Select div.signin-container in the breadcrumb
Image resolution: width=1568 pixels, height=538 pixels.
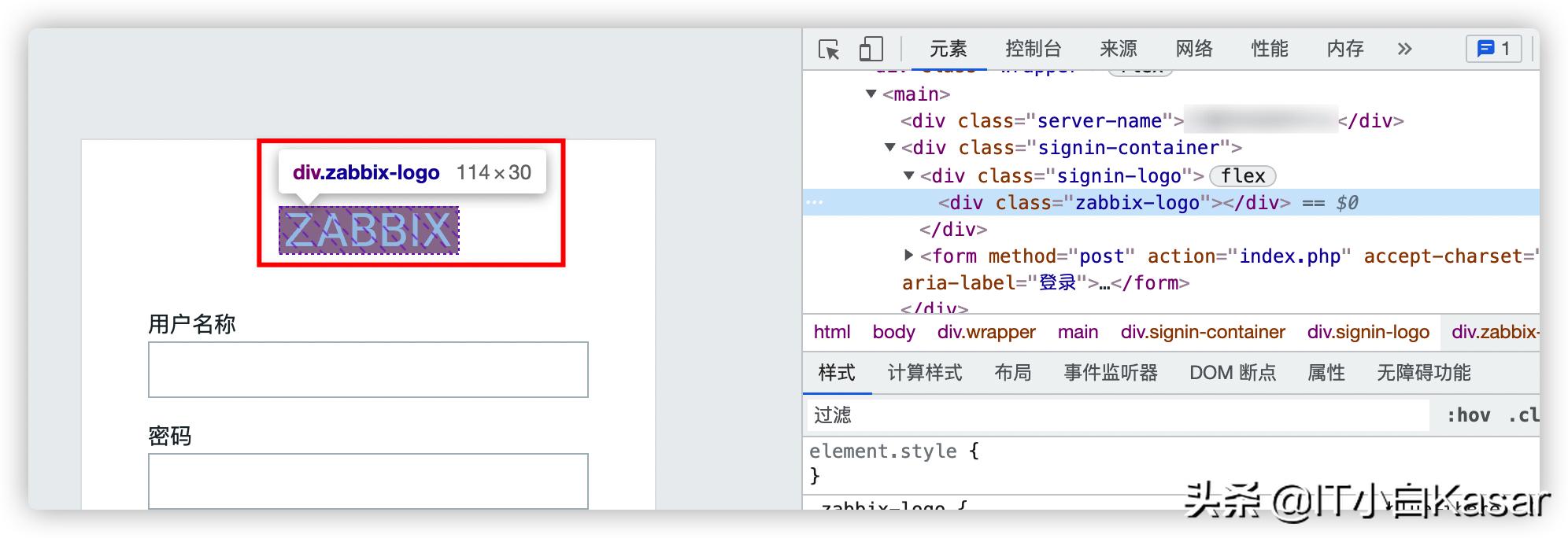tap(1203, 332)
